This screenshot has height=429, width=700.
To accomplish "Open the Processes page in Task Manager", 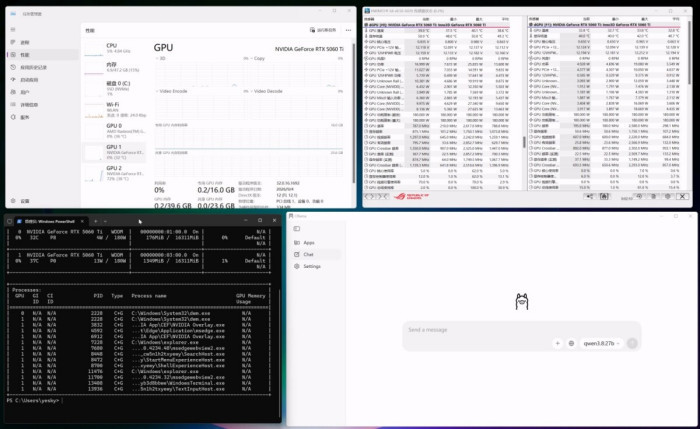I will [42, 42].
